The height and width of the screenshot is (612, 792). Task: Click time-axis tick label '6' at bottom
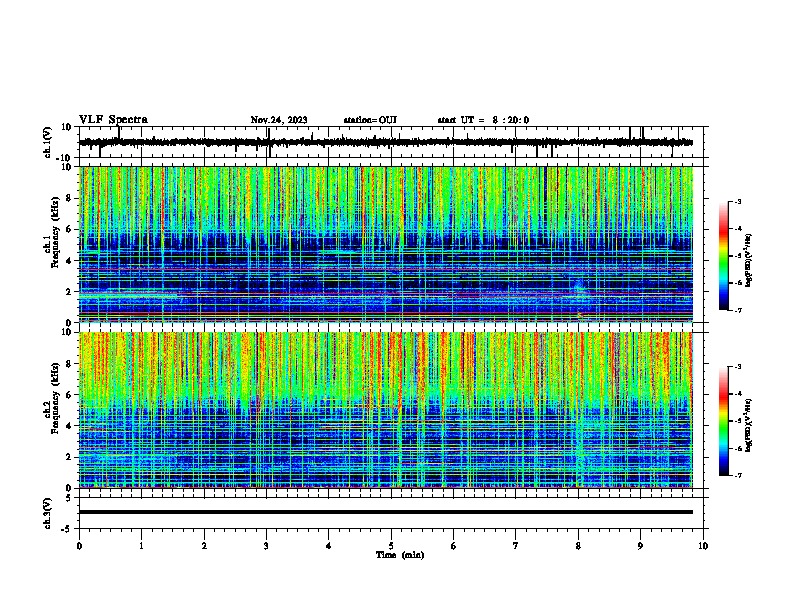(x=454, y=546)
